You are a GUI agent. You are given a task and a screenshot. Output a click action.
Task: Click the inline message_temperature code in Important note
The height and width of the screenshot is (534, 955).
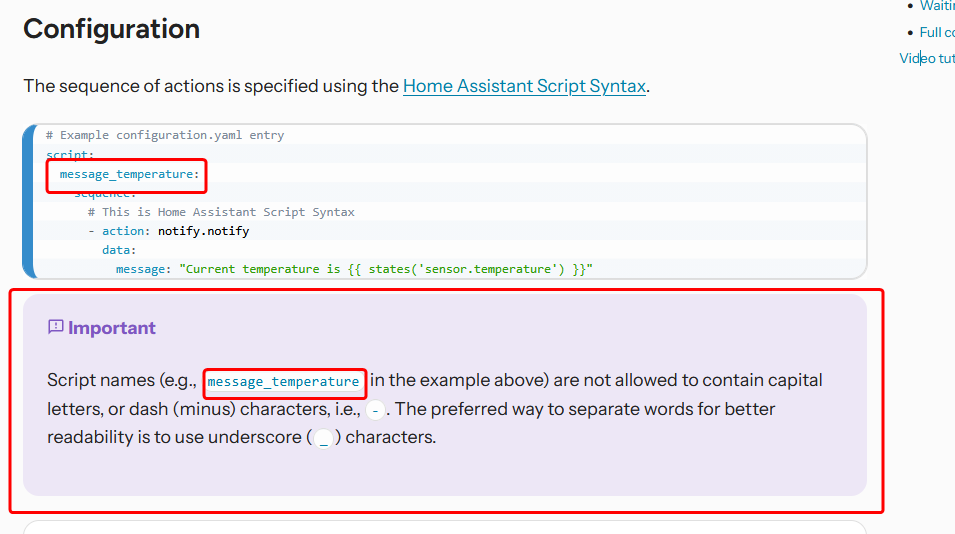[283, 381]
